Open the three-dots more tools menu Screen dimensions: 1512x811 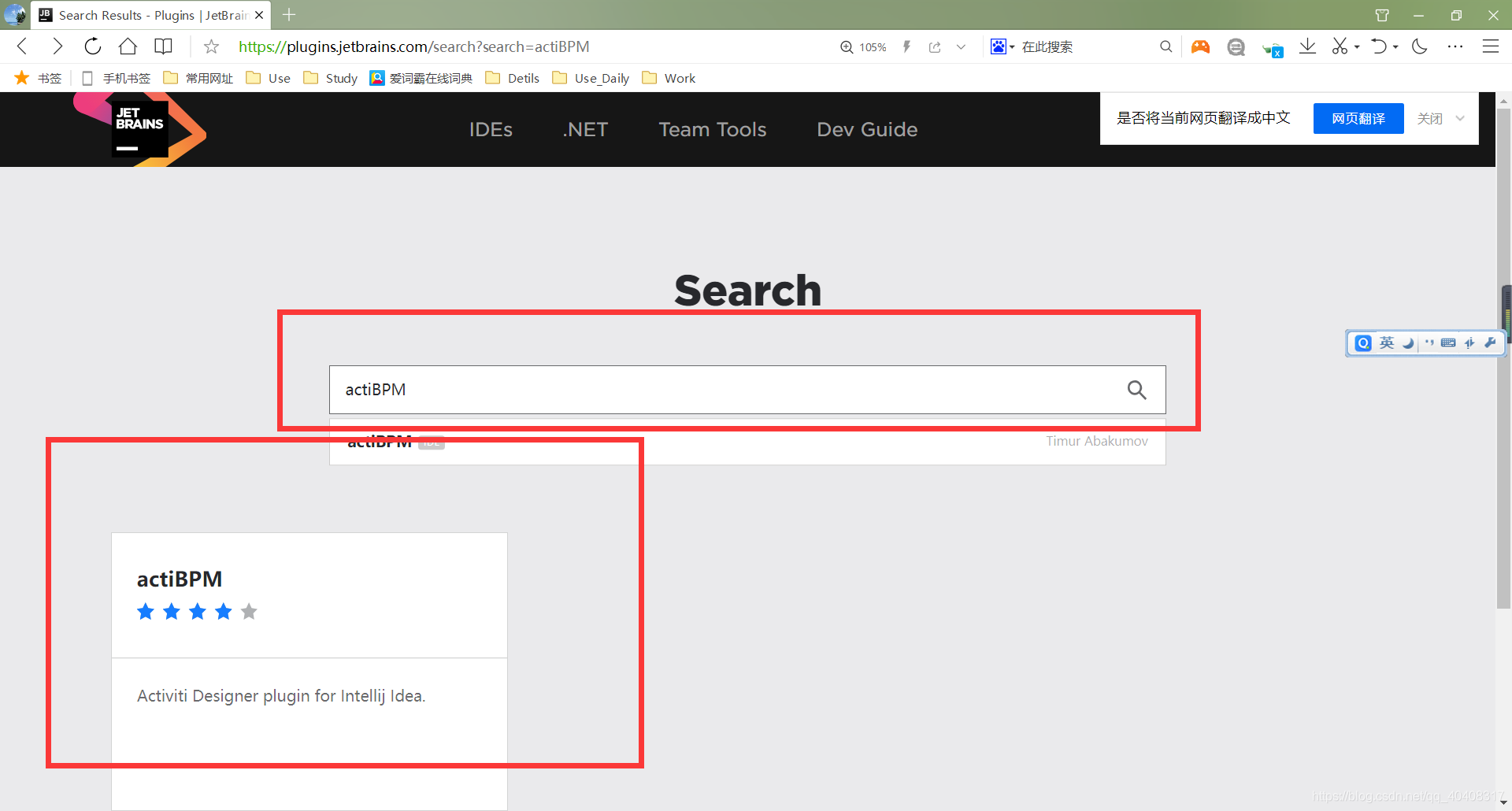click(1455, 46)
